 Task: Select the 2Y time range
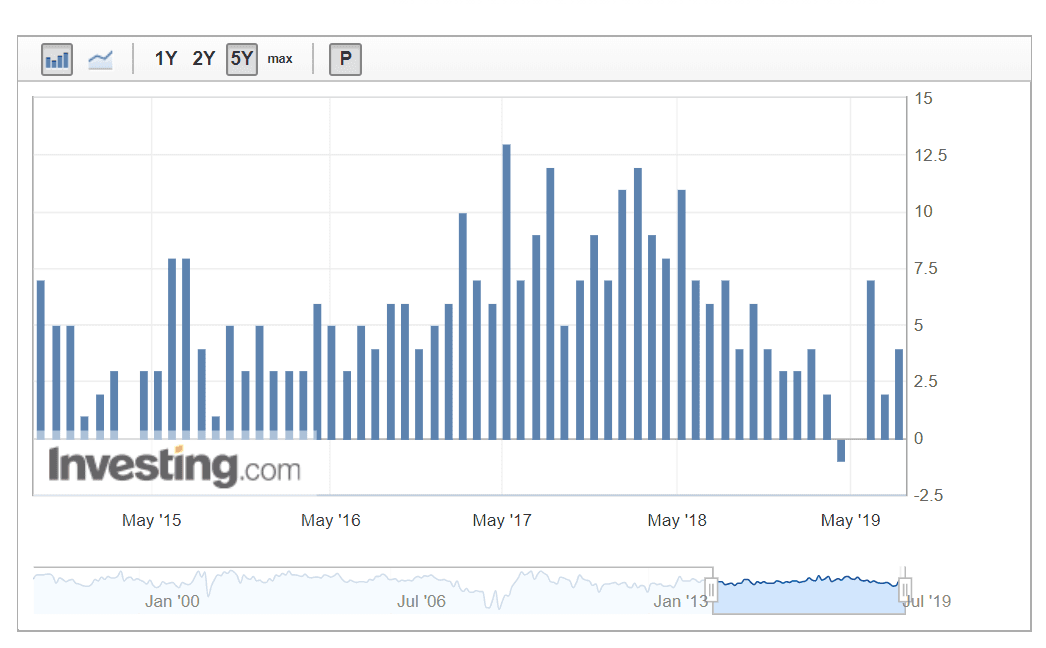coord(204,59)
